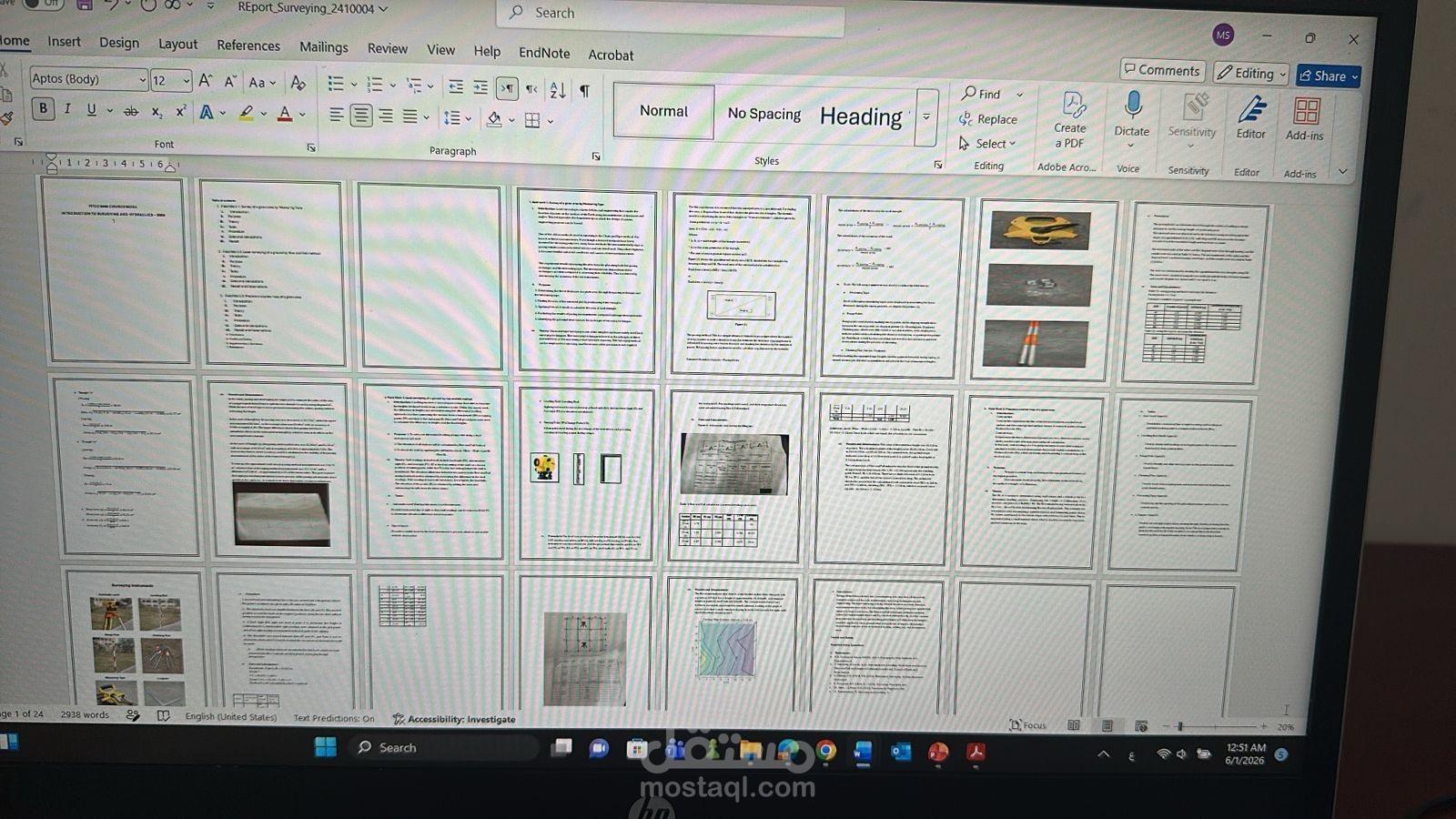Open the Insert tab

click(x=64, y=41)
